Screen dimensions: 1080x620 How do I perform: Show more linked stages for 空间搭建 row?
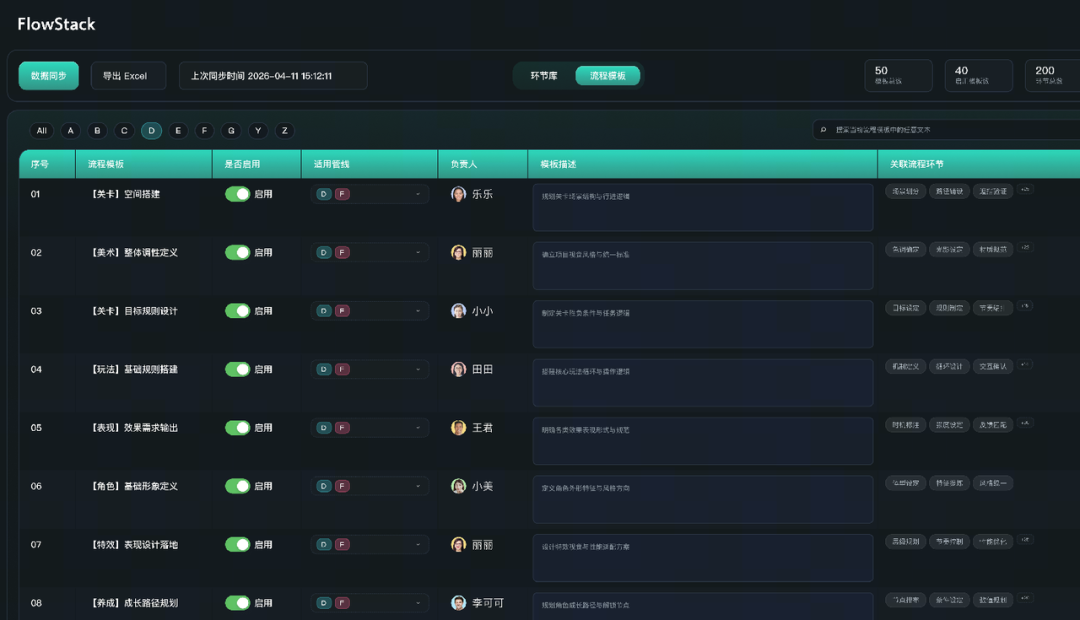[x=1026, y=189]
